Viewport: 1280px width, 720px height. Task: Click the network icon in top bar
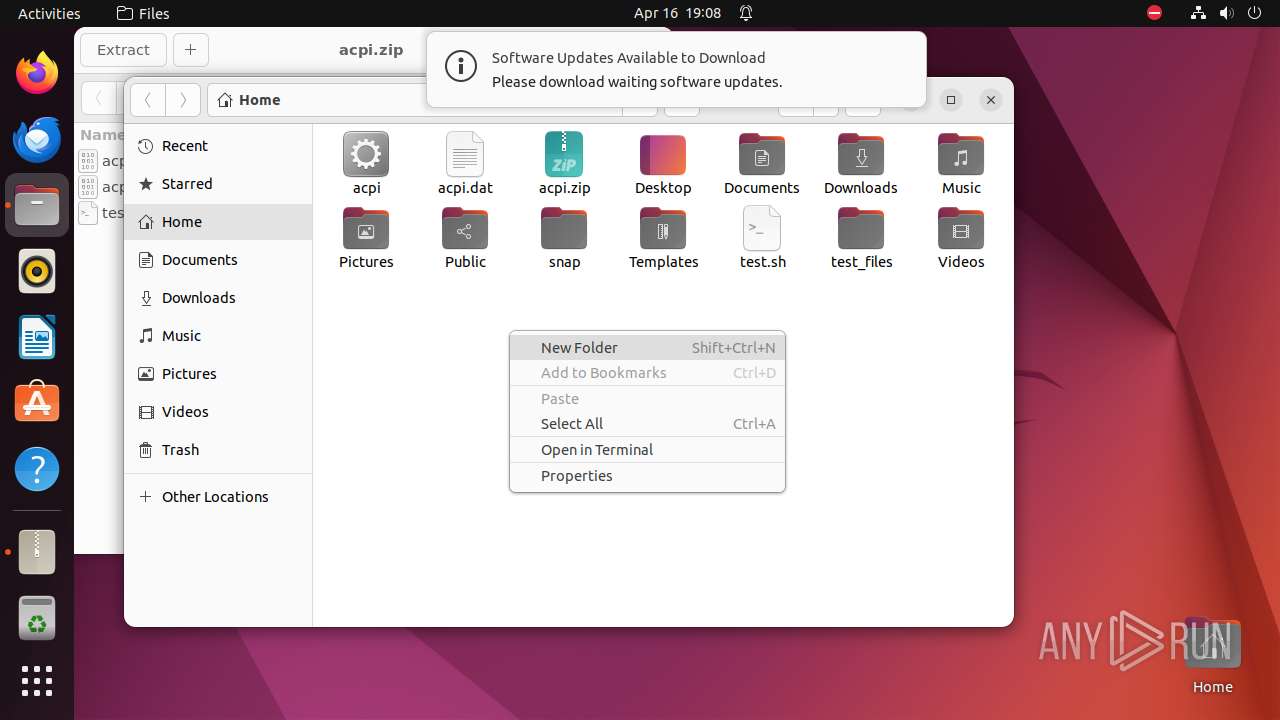coord(1198,13)
